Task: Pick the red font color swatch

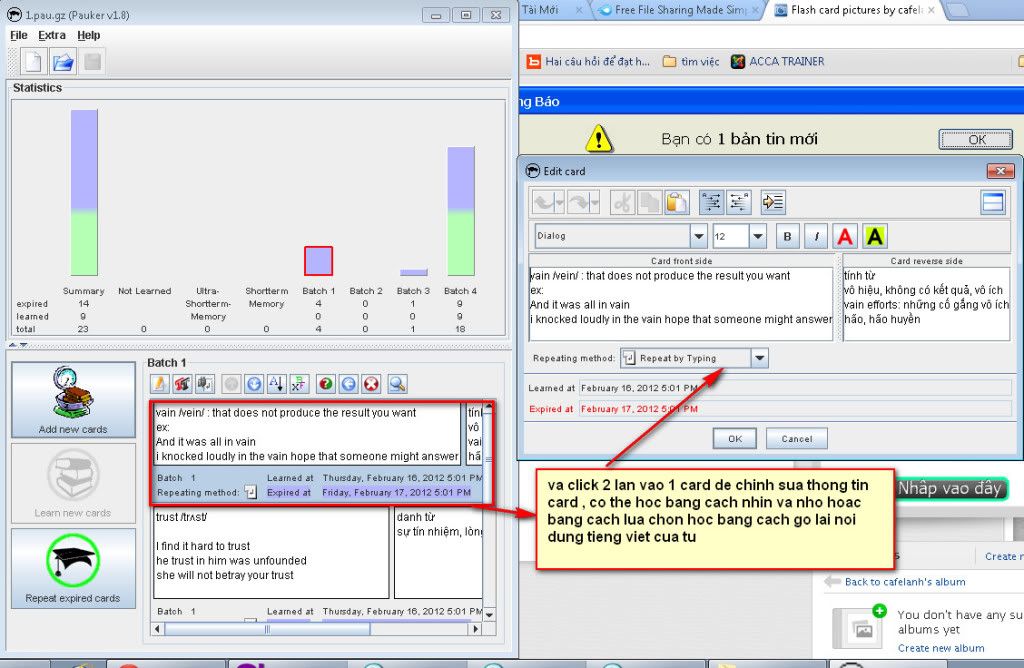Action: coord(845,237)
